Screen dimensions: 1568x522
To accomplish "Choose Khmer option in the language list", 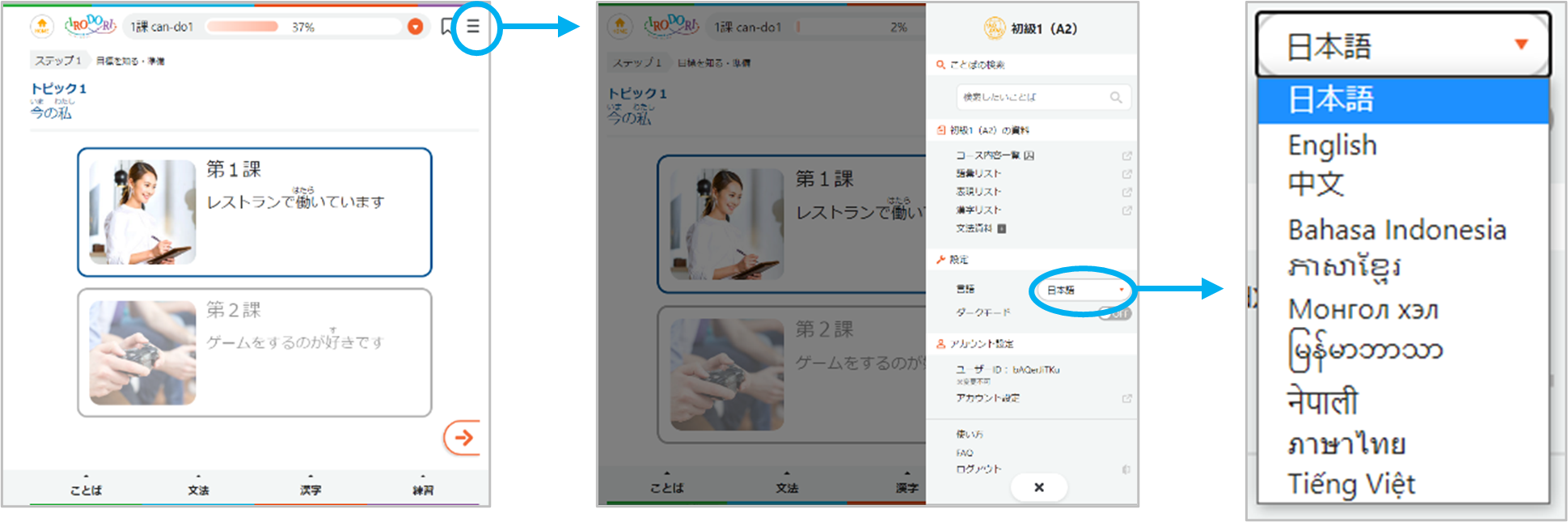I will pos(1344,268).
